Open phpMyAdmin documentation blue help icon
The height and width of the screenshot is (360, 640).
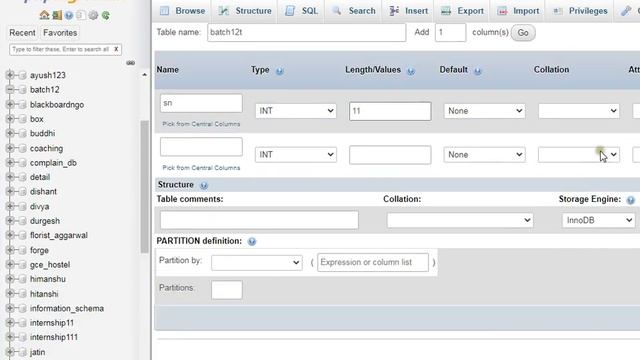pos(69,16)
